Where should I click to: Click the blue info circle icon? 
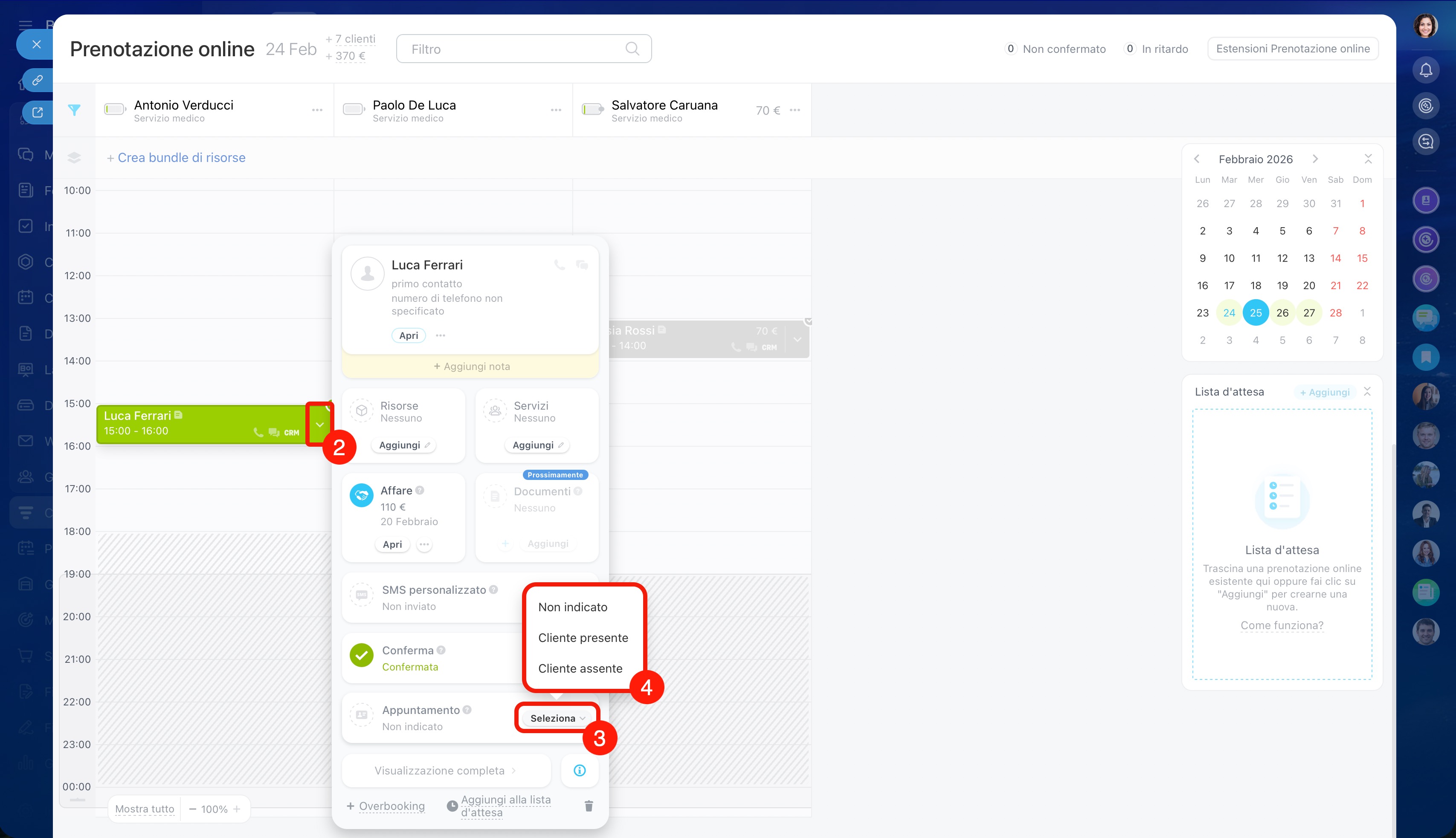(580, 770)
